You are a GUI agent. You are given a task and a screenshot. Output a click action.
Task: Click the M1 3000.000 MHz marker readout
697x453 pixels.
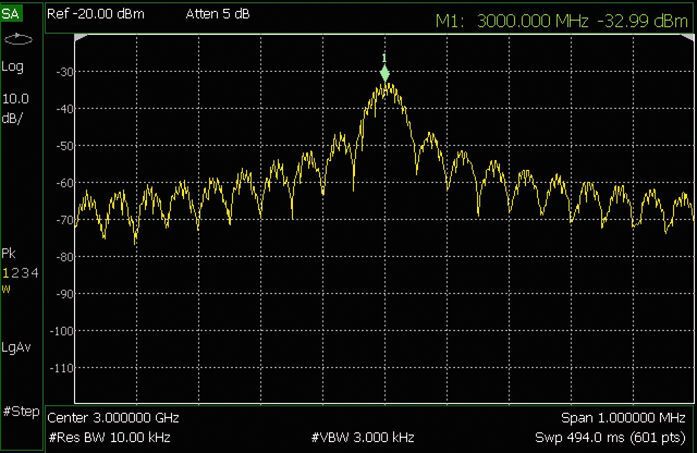pos(561,21)
